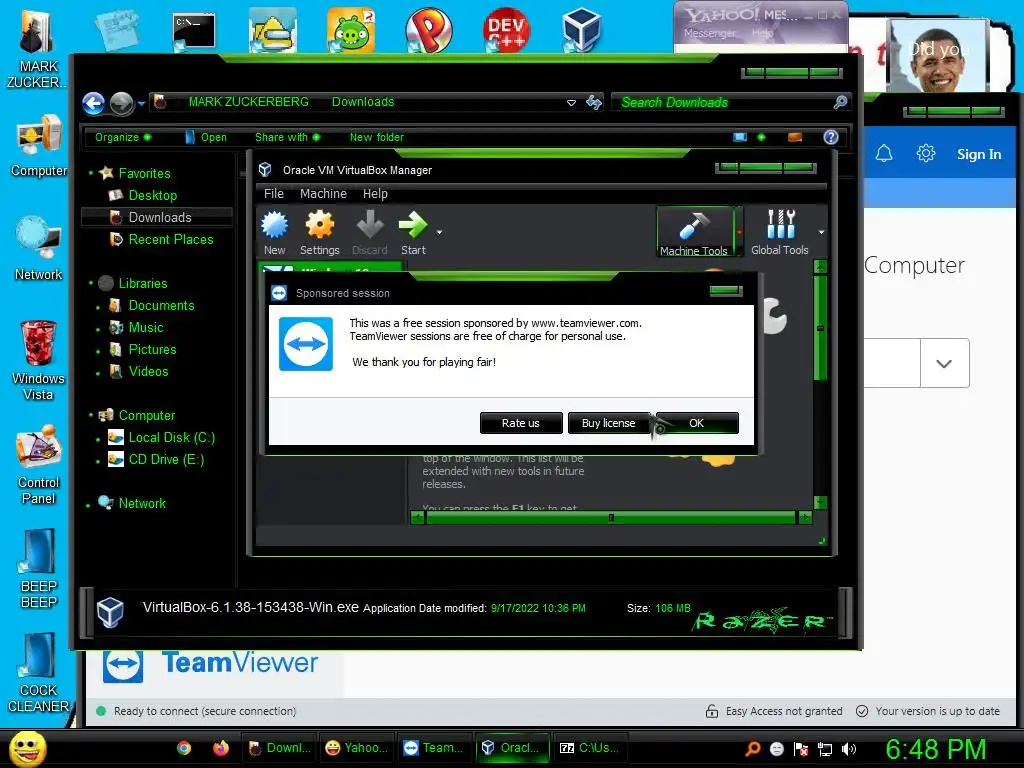Viewport: 1024px width, 768px height.
Task: Select CD Drive (E:) in tree
Action: pyautogui.click(x=166, y=460)
